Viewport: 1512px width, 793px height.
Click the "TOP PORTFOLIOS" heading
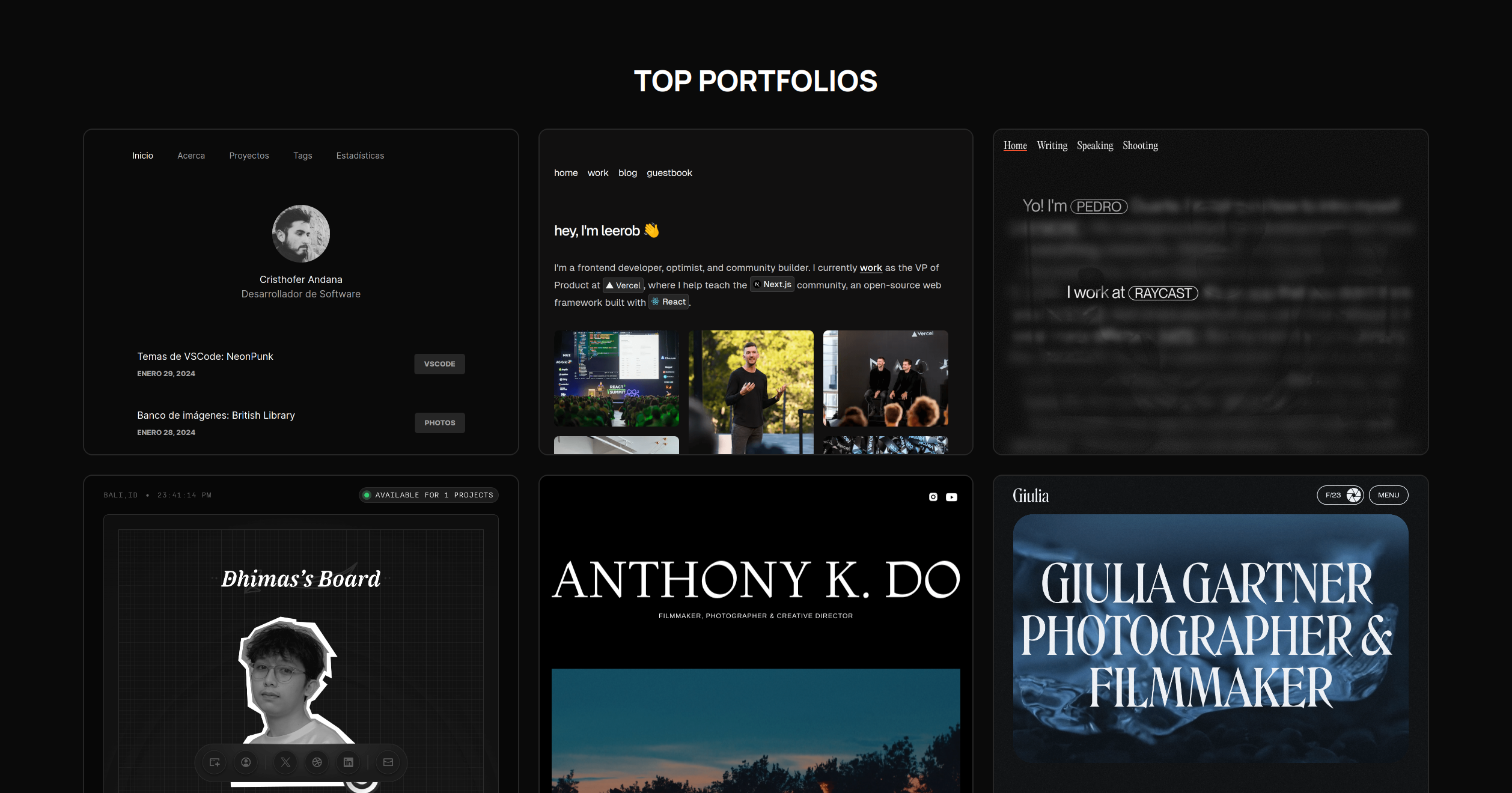coord(756,81)
